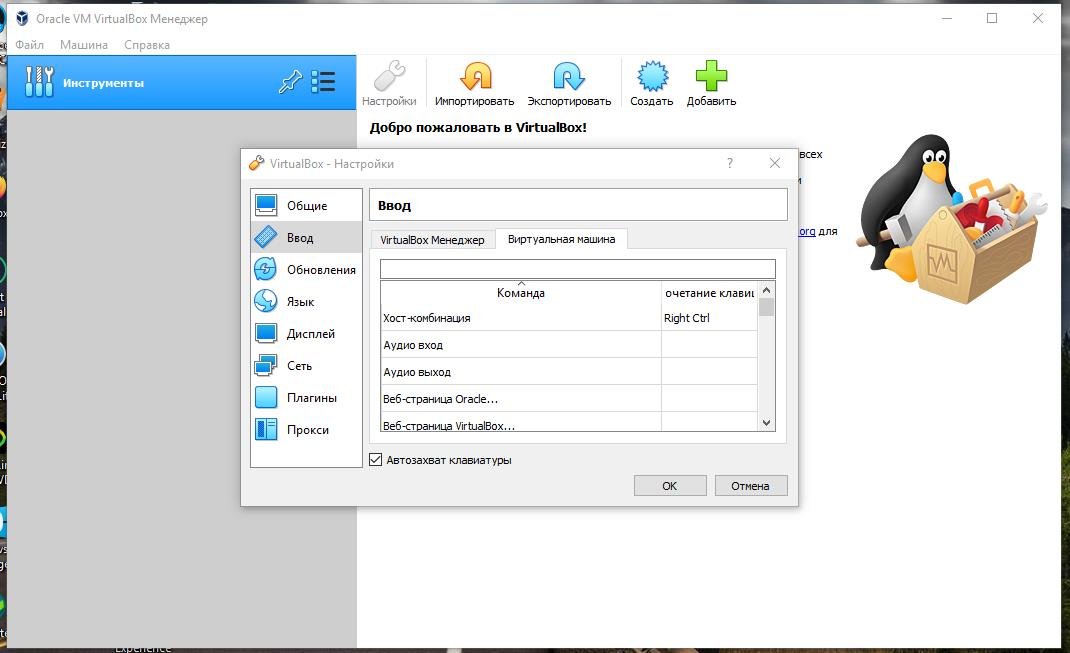1070x653 pixels.
Task: Click the shortcut column header
Action: click(709, 293)
